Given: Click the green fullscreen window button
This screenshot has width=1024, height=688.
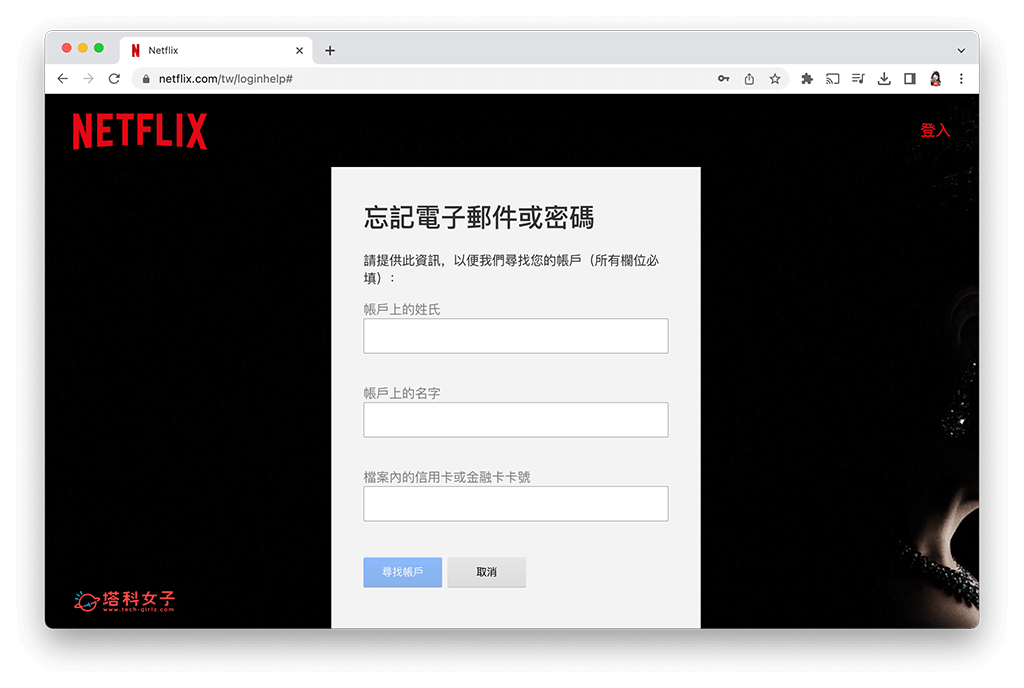Looking at the screenshot, I should tap(99, 48).
